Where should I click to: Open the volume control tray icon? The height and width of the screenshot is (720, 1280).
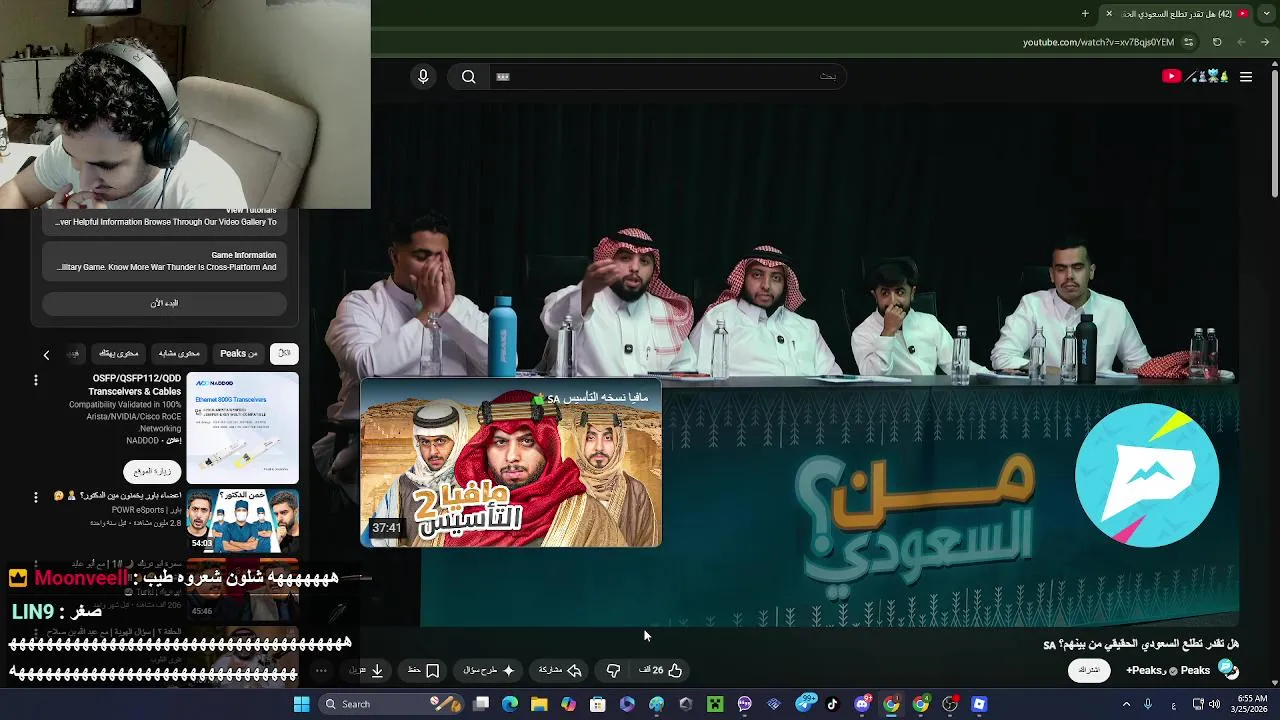click(x=1214, y=704)
